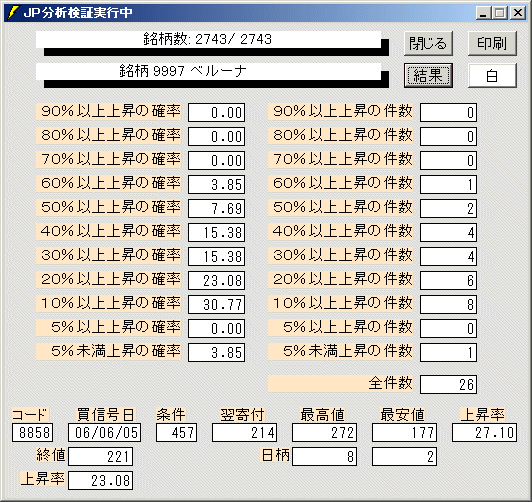Click the 60%以上上昇の確率 field showing 3.85
The image size is (532, 502).
click(x=216, y=184)
